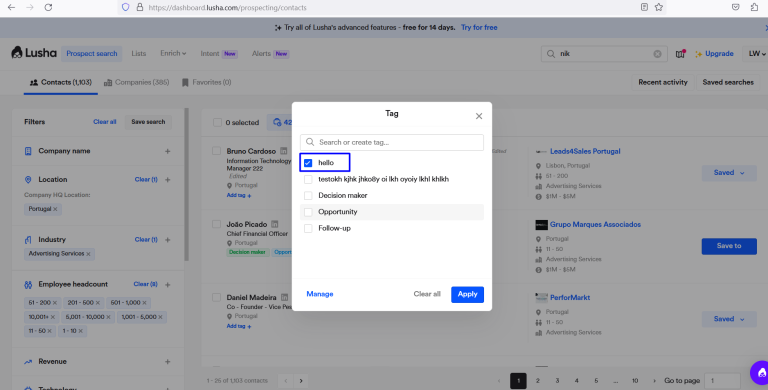Click Save to for Grupo Marques Associados
The image size is (768, 390).
(x=729, y=246)
